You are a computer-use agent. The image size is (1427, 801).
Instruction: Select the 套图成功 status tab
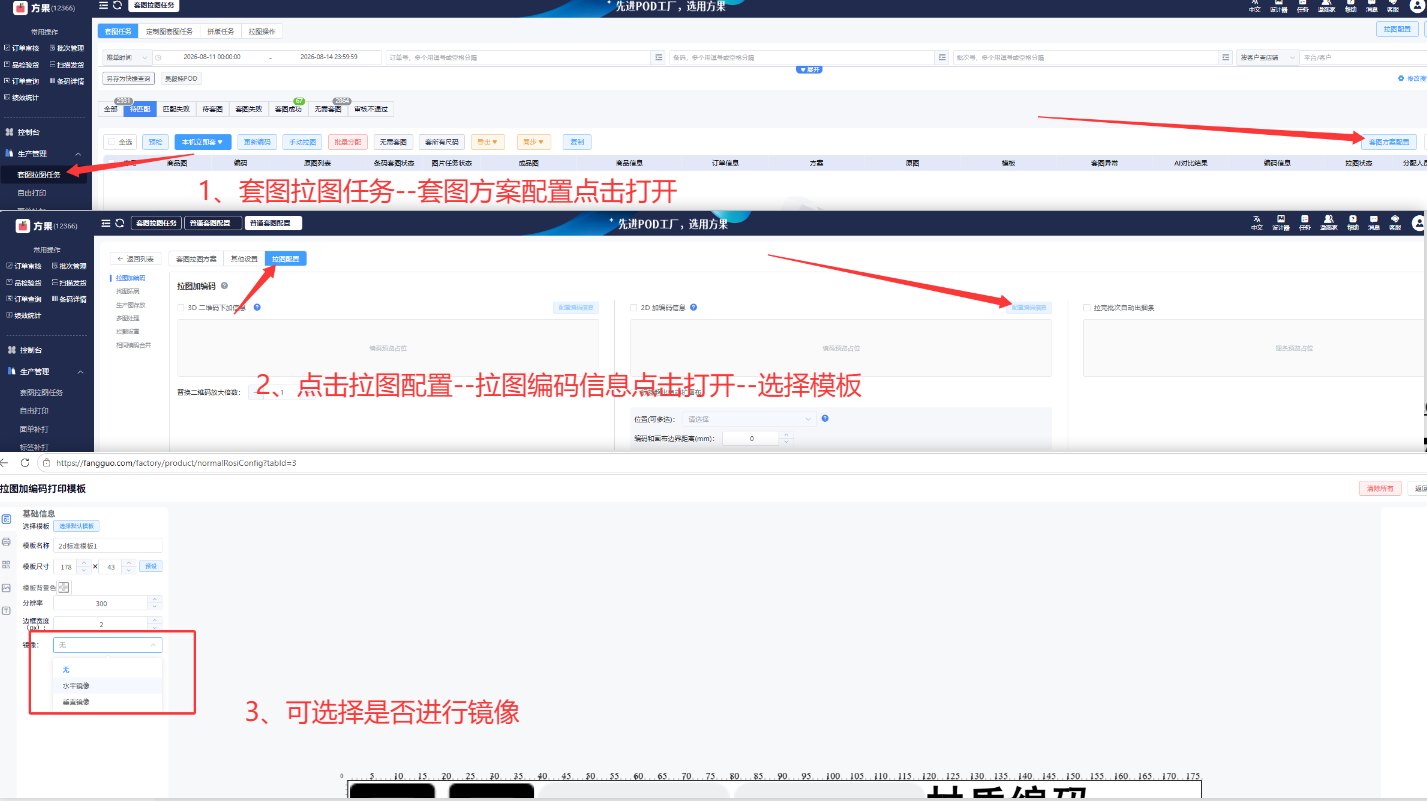pyautogui.click(x=287, y=108)
